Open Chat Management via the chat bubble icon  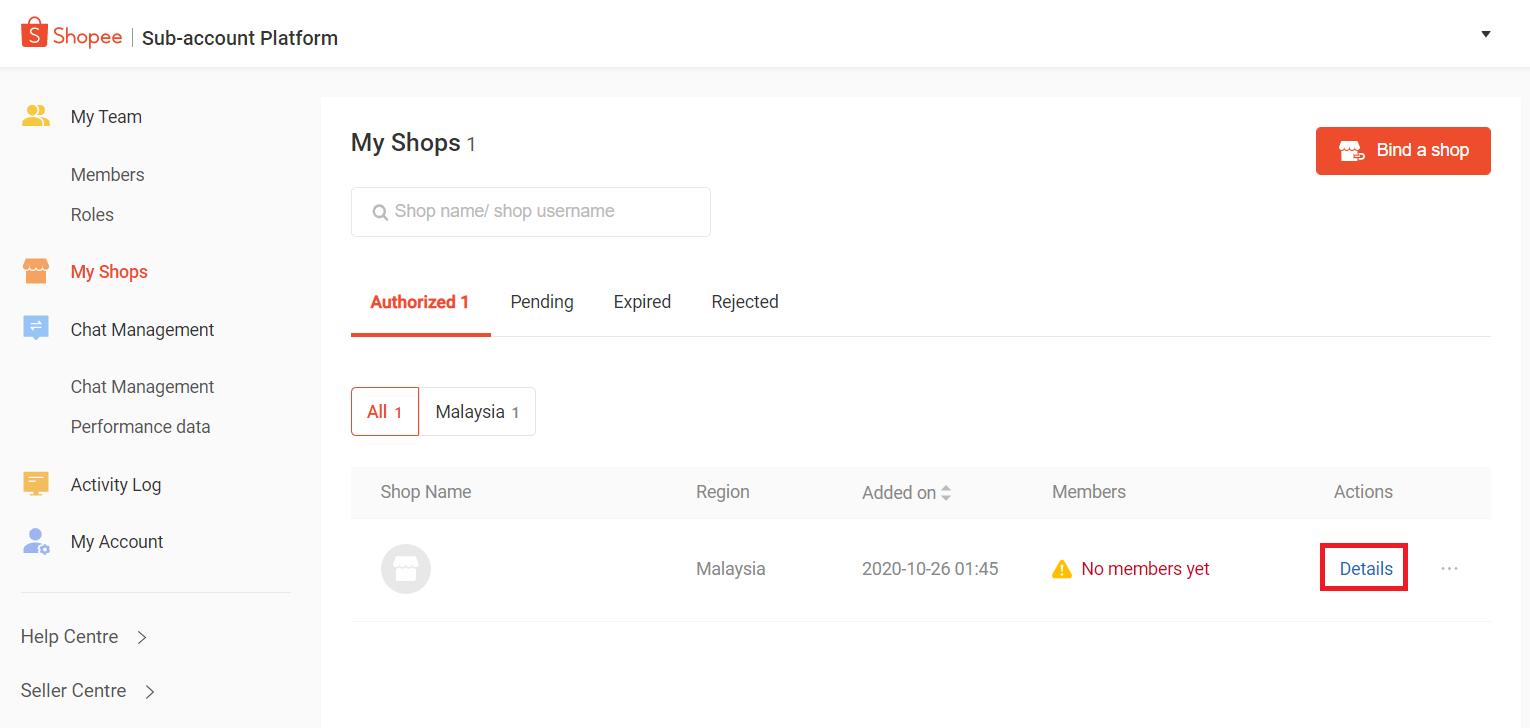36,328
